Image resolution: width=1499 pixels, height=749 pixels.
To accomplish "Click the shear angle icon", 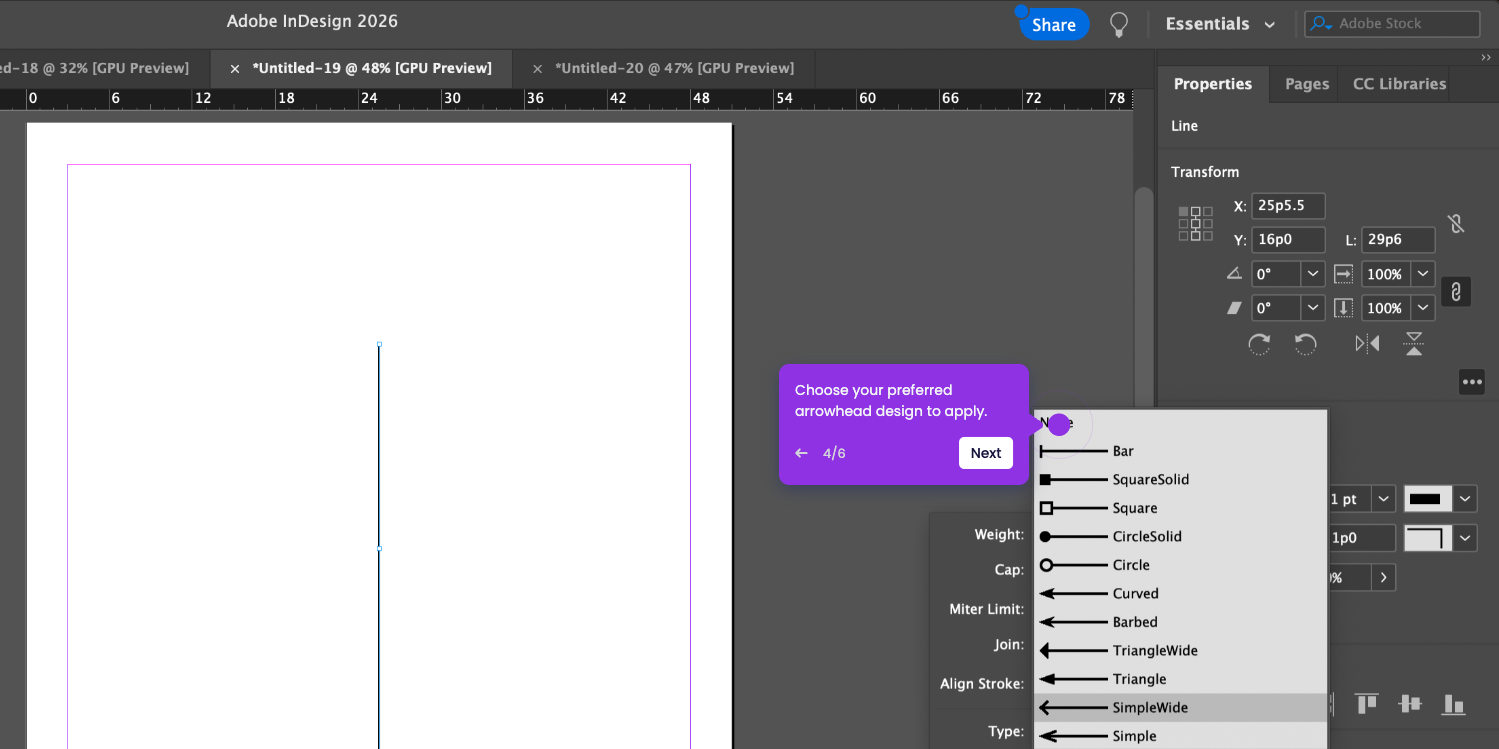I will (1234, 308).
